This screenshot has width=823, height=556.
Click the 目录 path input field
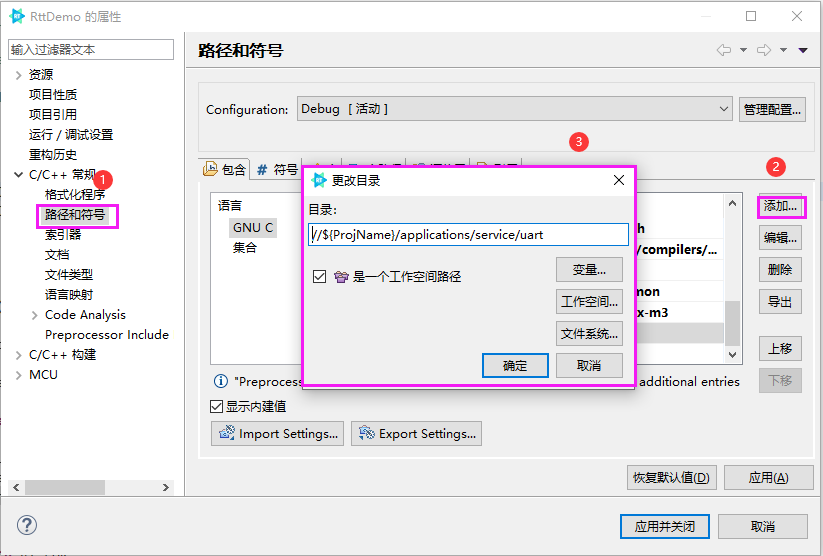tap(468, 235)
